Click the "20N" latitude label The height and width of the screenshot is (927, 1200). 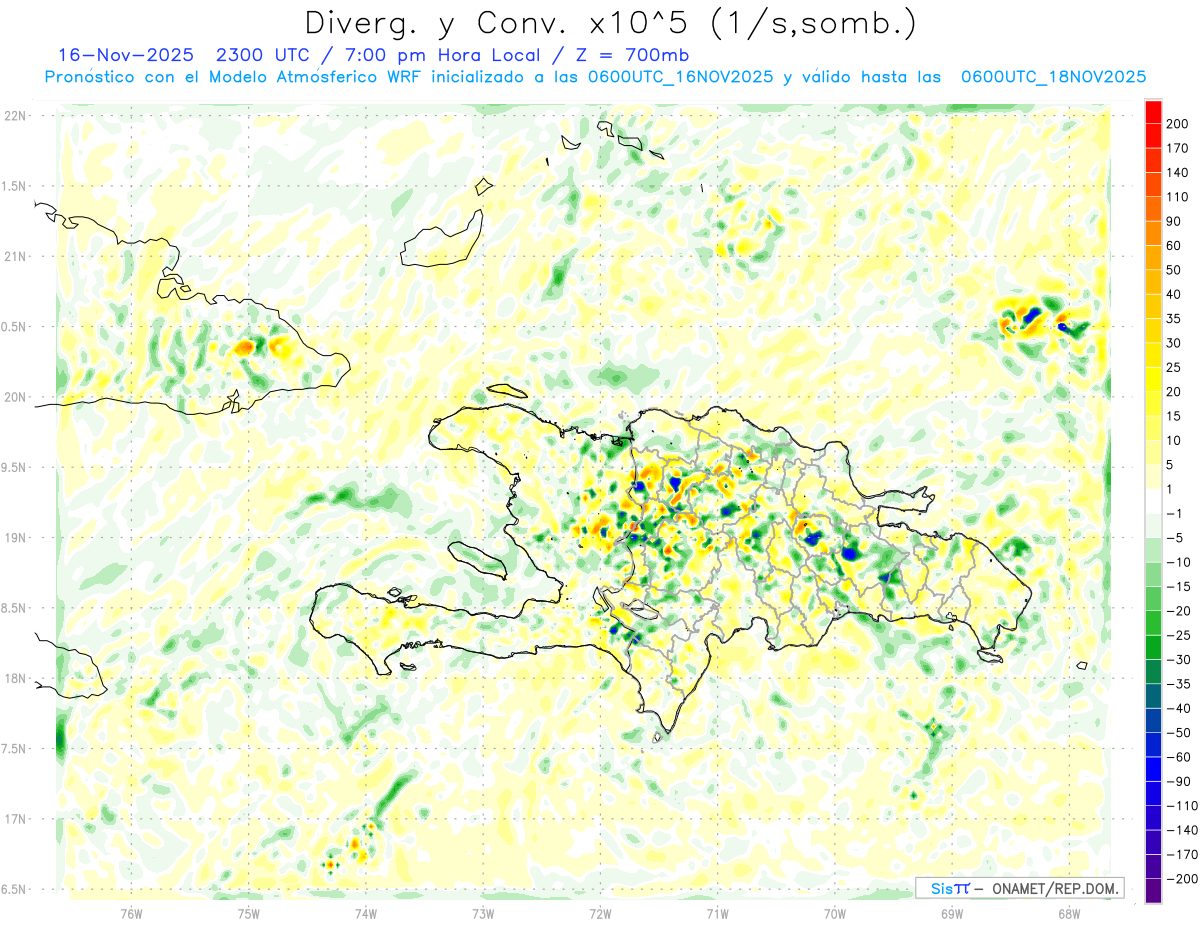click(x=15, y=397)
